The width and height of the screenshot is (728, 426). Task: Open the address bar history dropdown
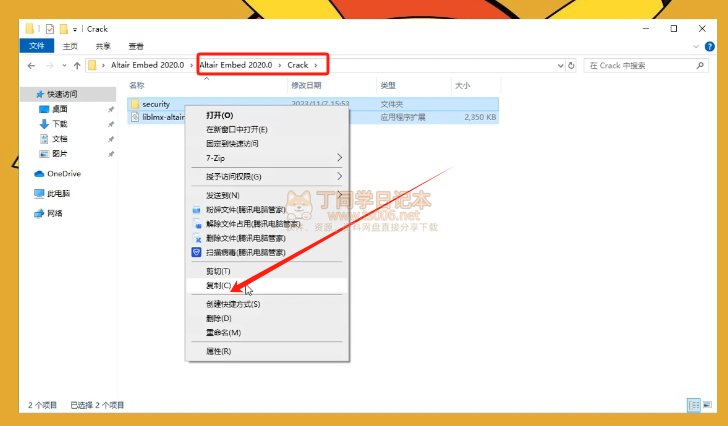click(x=560, y=65)
